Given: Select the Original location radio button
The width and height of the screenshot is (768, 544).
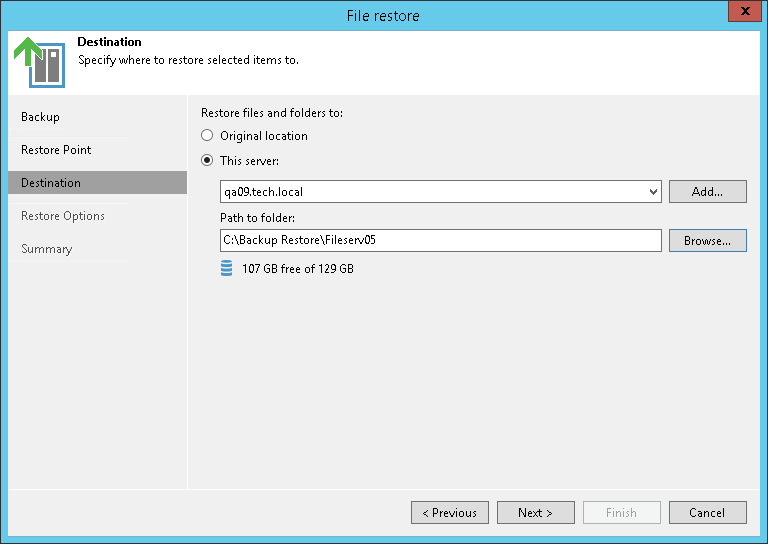Looking at the screenshot, I should pyautogui.click(x=207, y=136).
